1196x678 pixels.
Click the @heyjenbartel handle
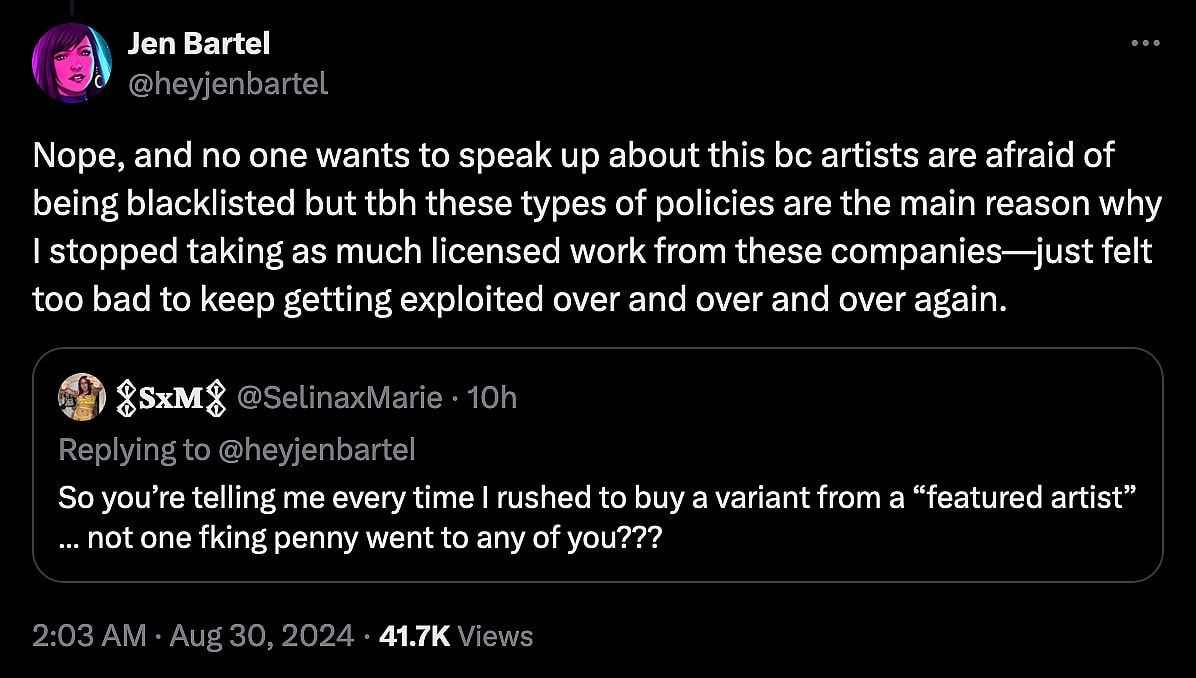229,84
